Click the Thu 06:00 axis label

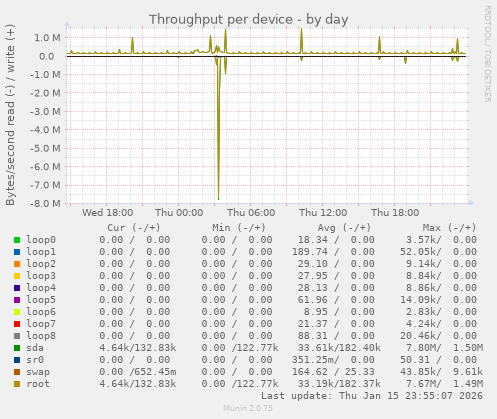click(x=251, y=213)
